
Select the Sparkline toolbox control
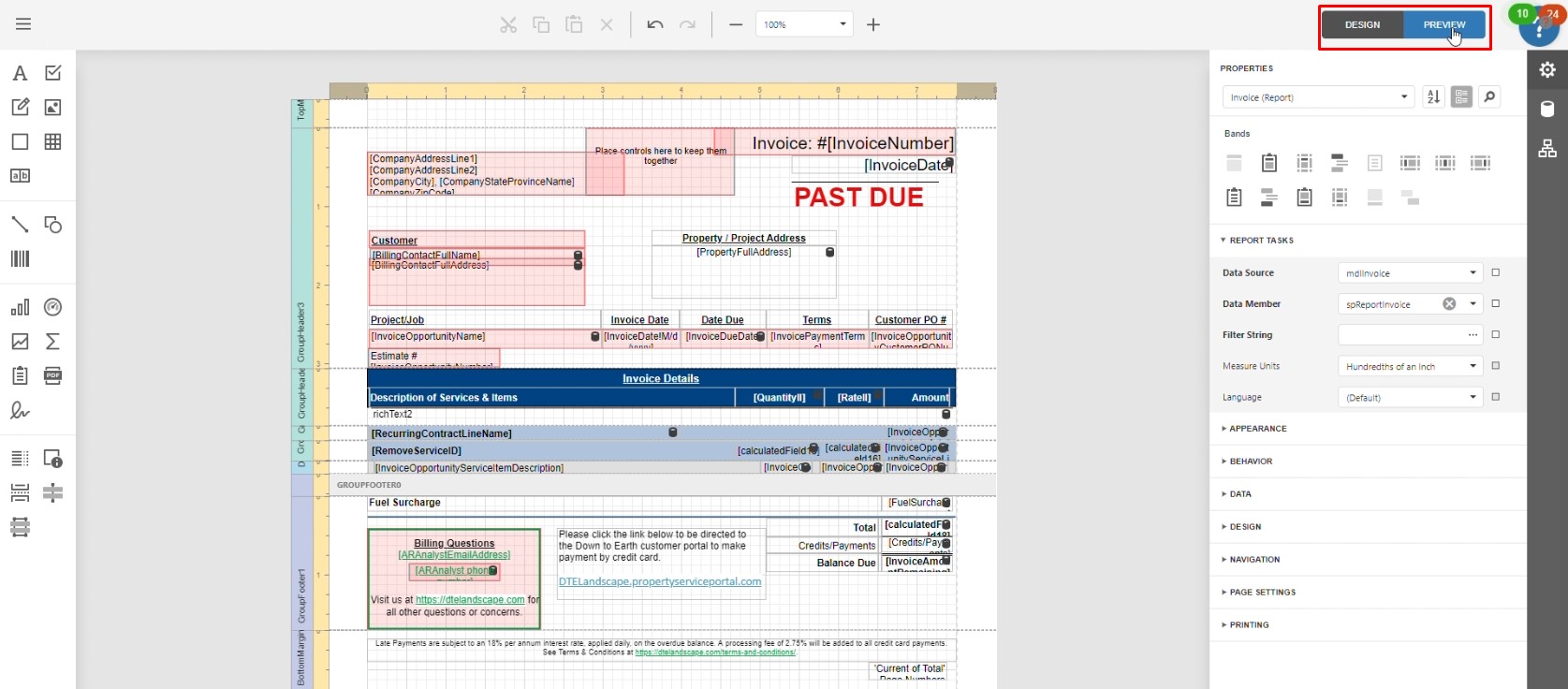click(x=20, y=342)
